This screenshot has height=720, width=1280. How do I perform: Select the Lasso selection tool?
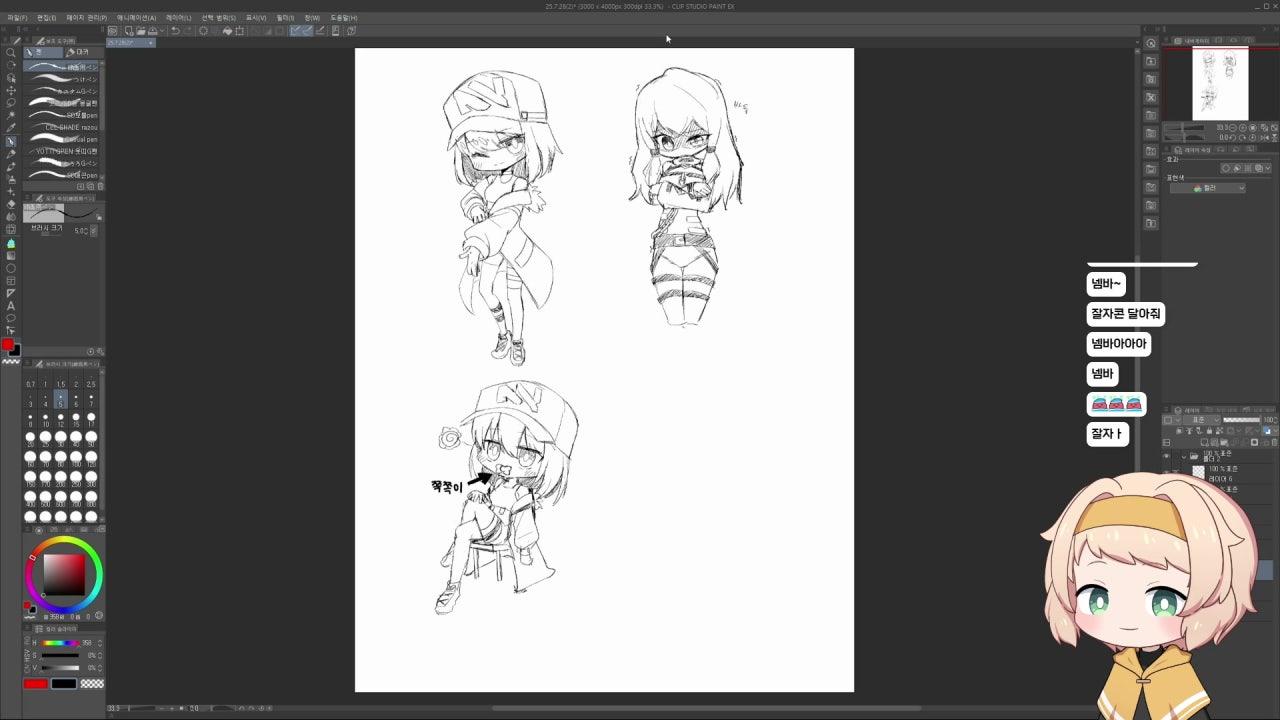11,103
